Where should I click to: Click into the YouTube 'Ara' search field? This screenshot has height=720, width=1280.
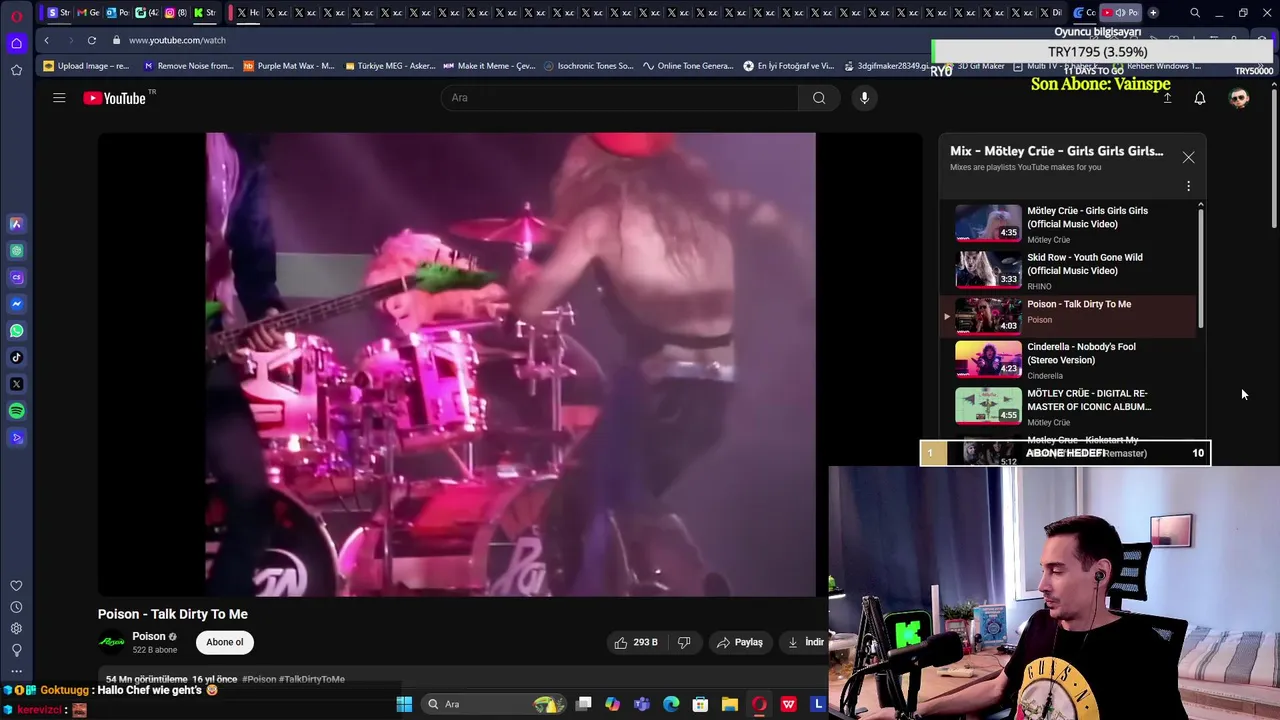coord(620,98)
